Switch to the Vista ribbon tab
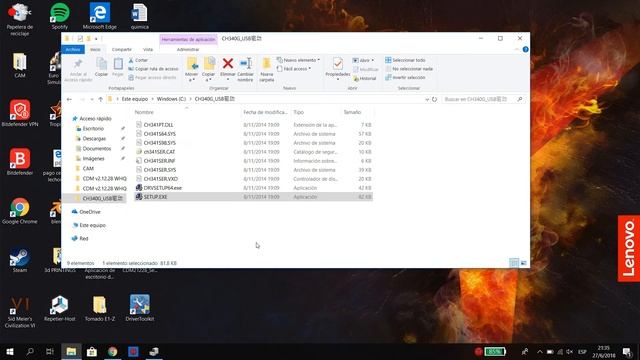The height and width of the screenshot is (360, 640). [148, 49]
